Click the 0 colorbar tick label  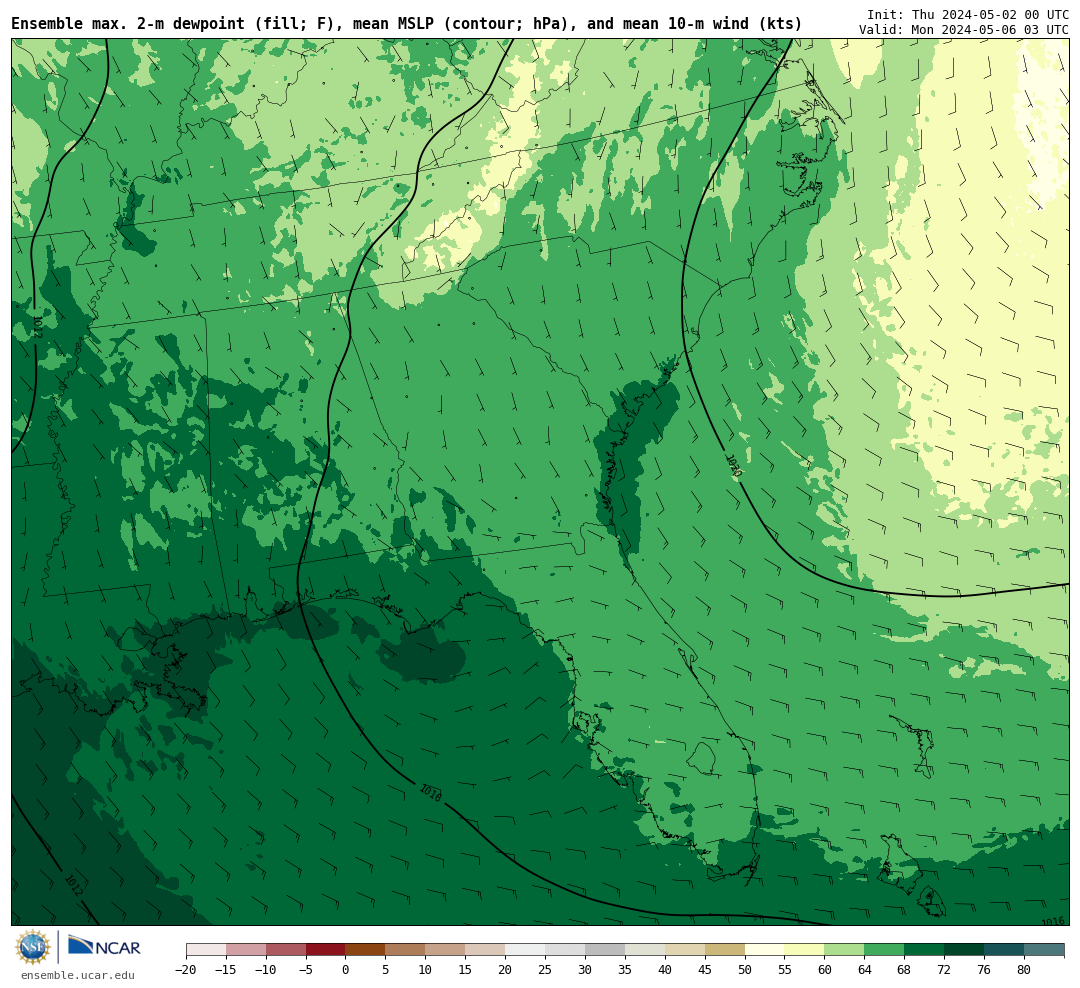pyautogui.click(x=346, y=970)
